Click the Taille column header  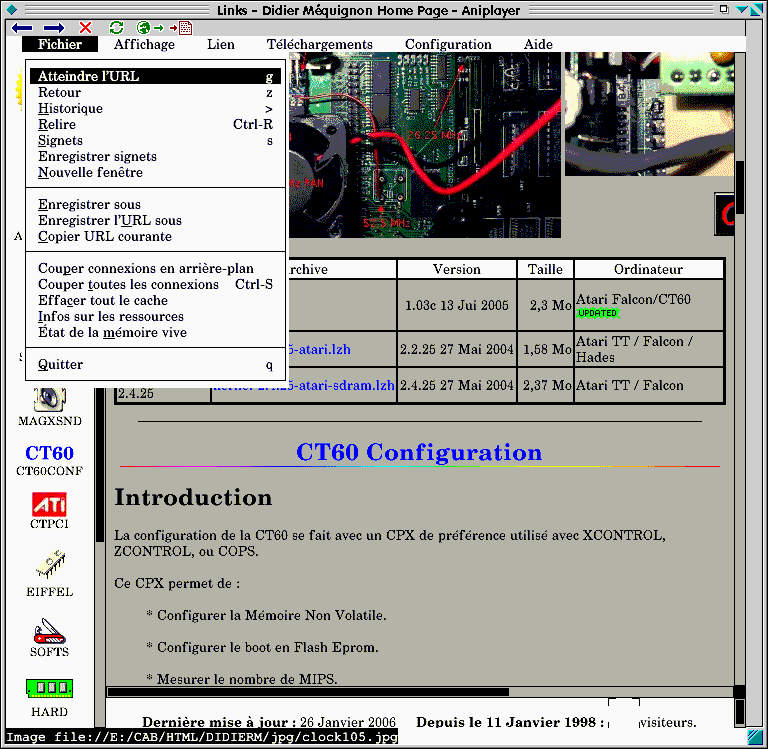click(x=545, y=269)
